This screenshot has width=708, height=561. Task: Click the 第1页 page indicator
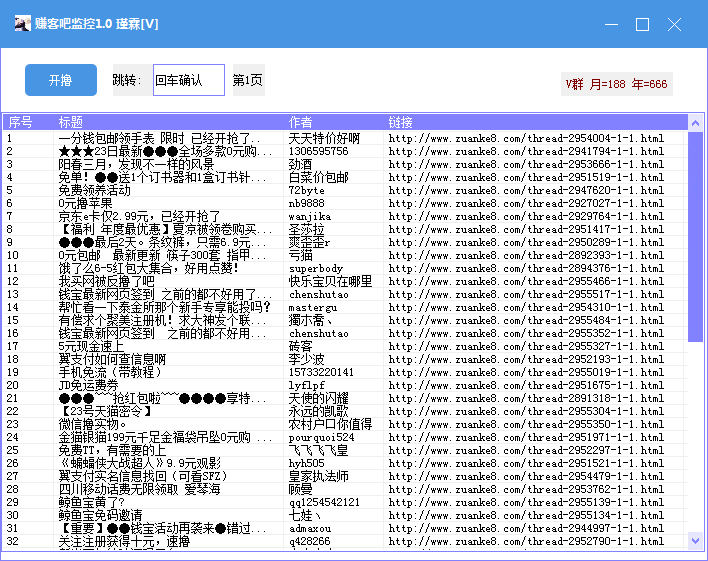(248, 80)
